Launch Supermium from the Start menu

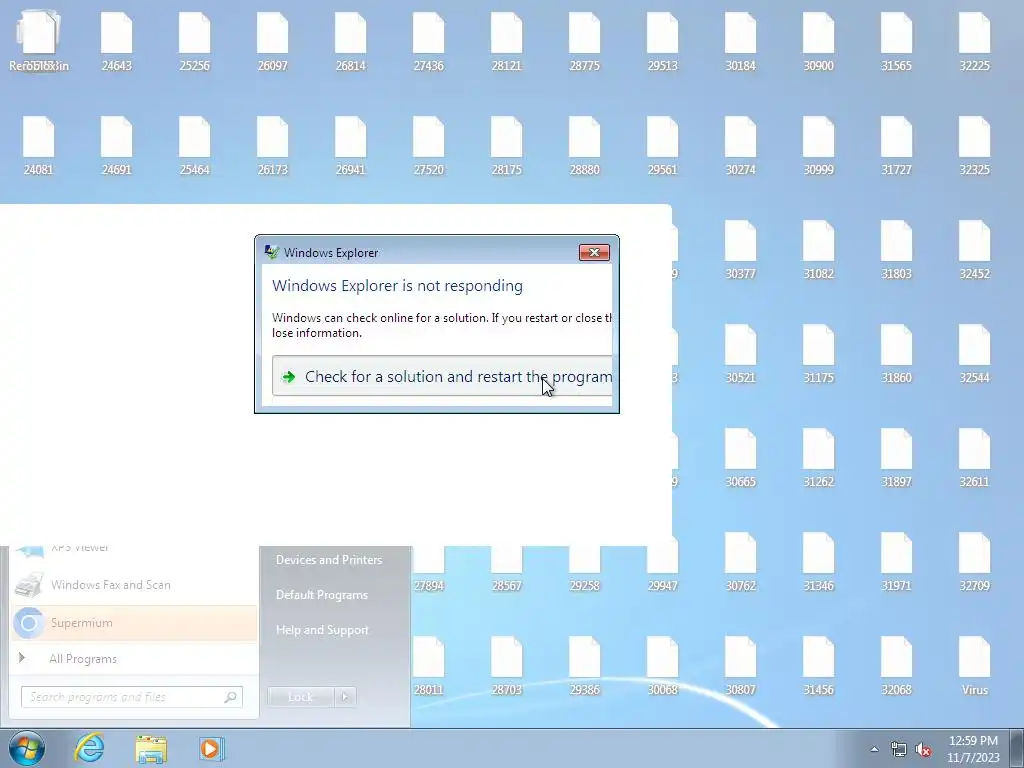click(134, 623)
